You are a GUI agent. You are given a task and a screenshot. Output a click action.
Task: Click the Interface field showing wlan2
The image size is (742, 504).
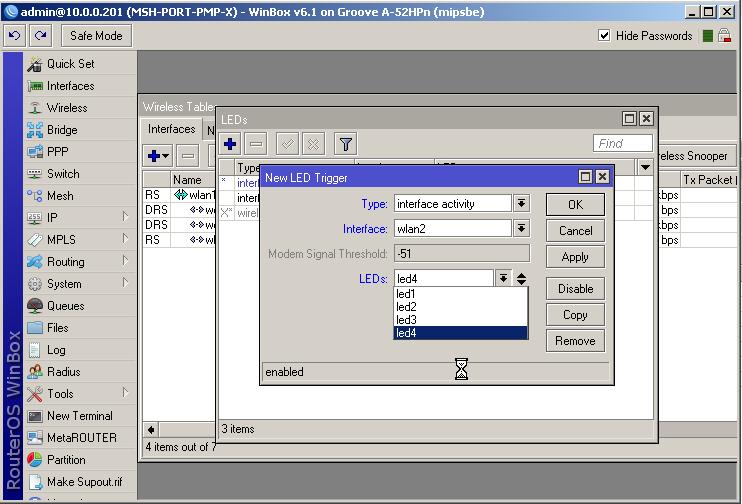pyautogui.click(x=452, y=229)
